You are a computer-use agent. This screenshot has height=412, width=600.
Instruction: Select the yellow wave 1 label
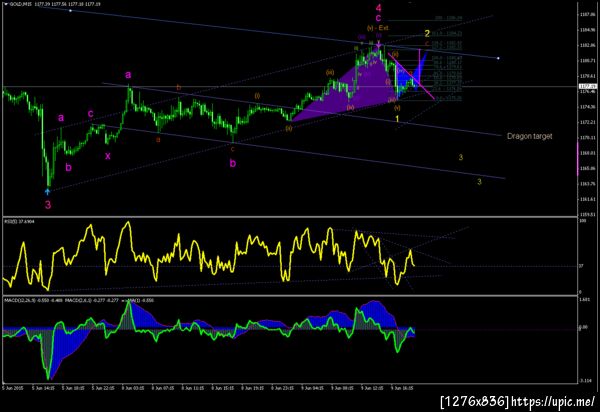(397, 119)
